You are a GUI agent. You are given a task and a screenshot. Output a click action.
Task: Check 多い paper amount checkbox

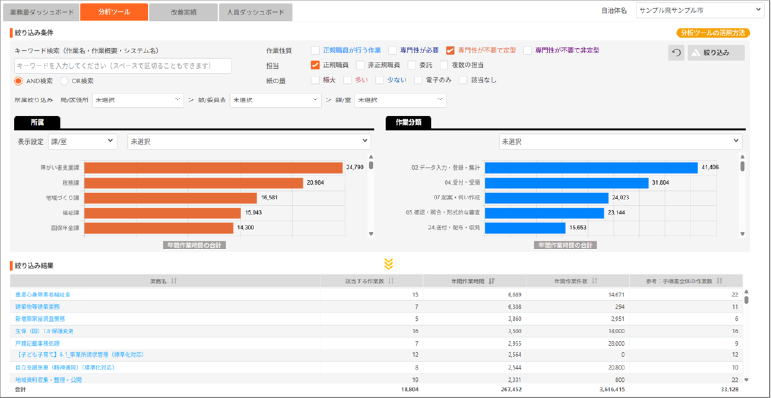pyautogui.click(x=348, y=80)
